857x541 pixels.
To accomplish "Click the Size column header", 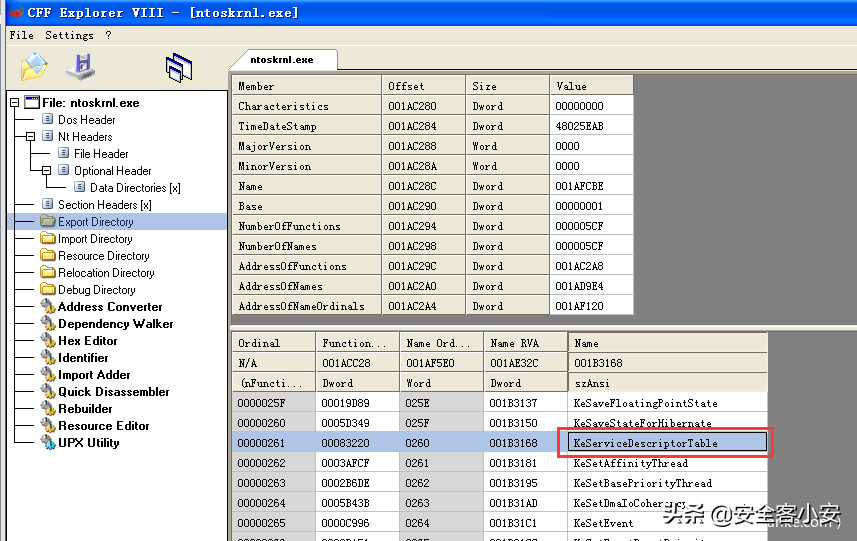I will point(507,86).
